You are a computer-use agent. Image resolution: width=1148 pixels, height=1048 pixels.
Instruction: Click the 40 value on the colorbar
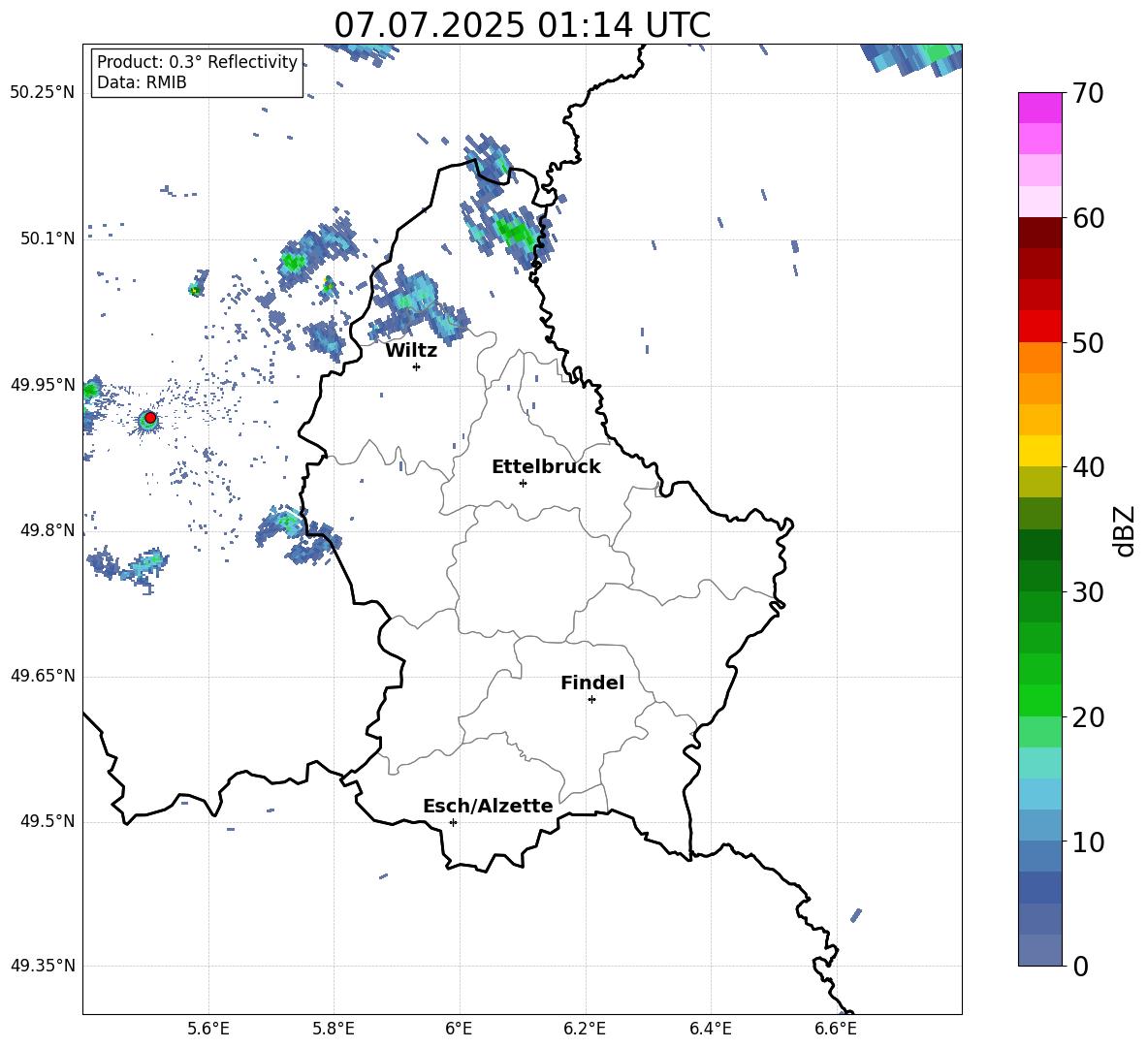(1088, 467)
